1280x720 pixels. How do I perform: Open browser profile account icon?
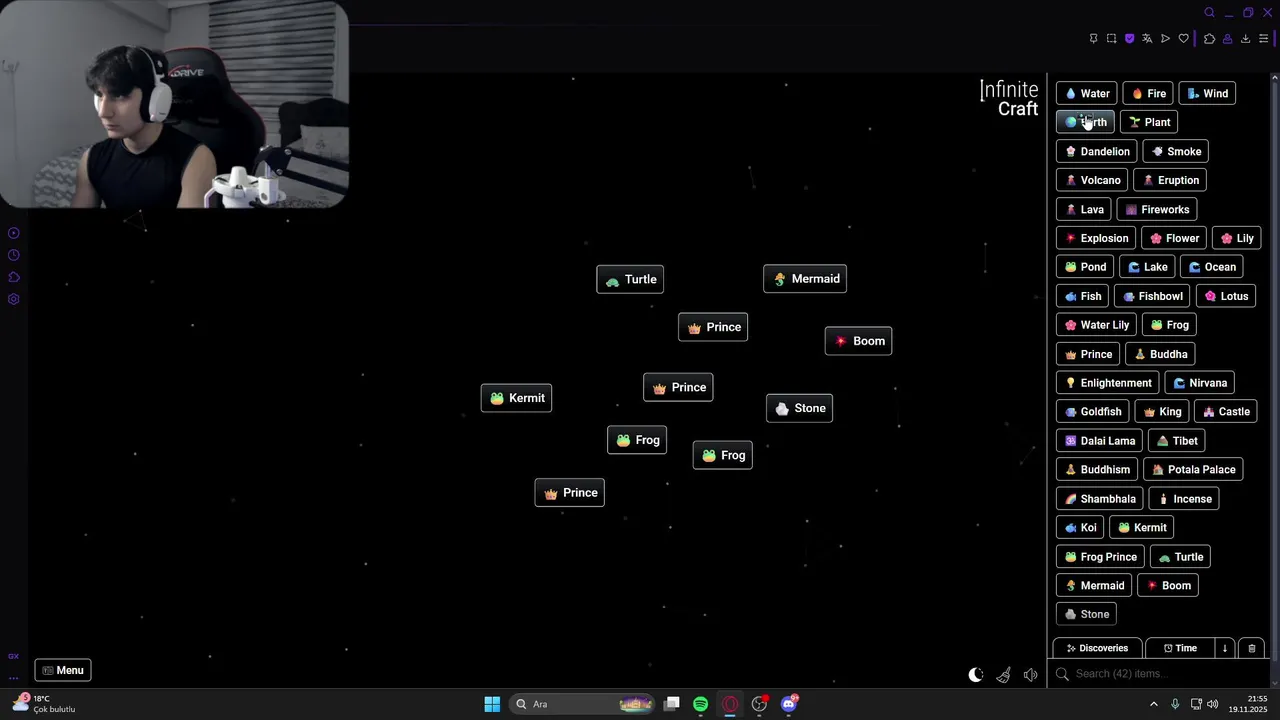coord(1227,39)
